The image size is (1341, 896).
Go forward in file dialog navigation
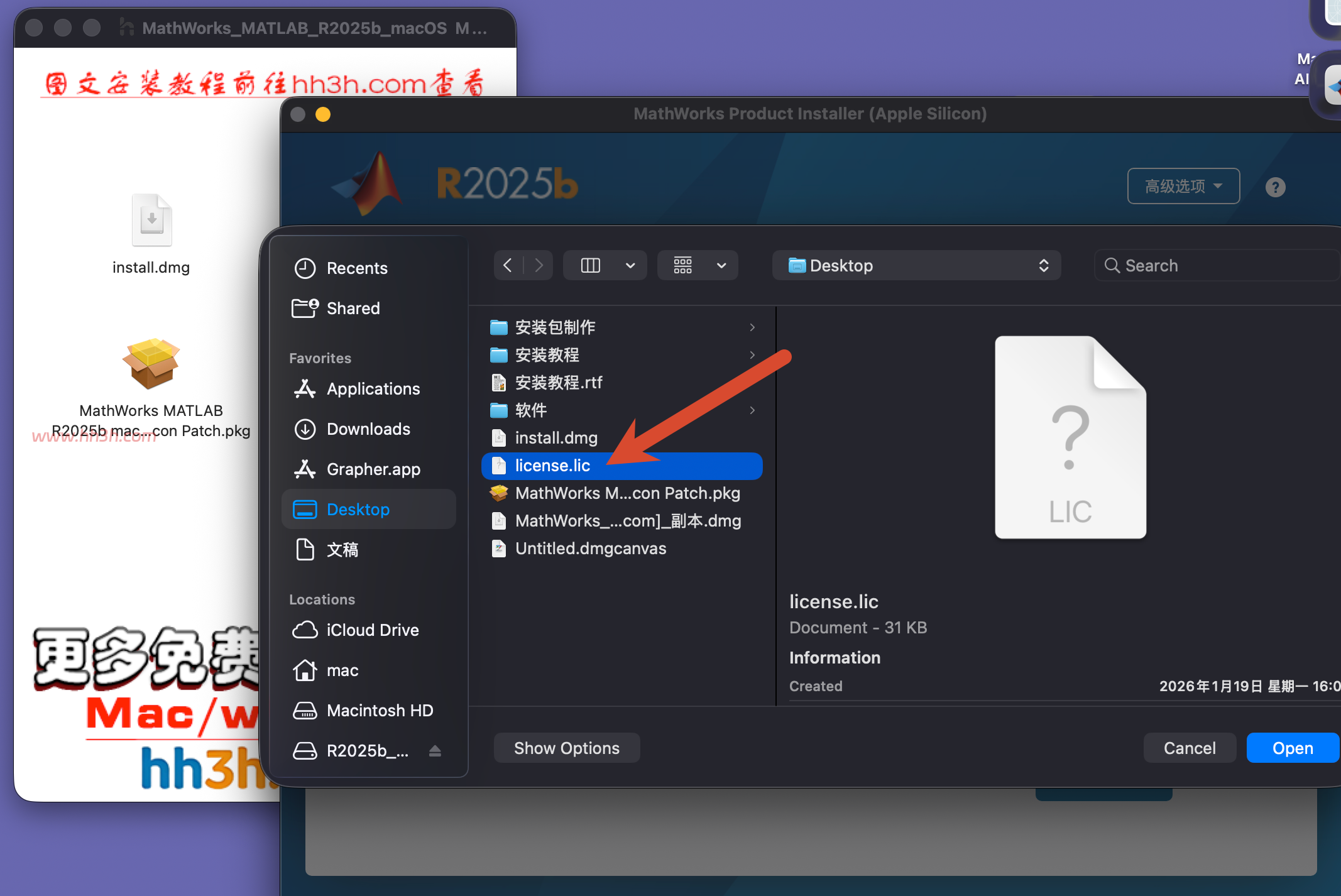pyautogui.click(x=538, y=265)
